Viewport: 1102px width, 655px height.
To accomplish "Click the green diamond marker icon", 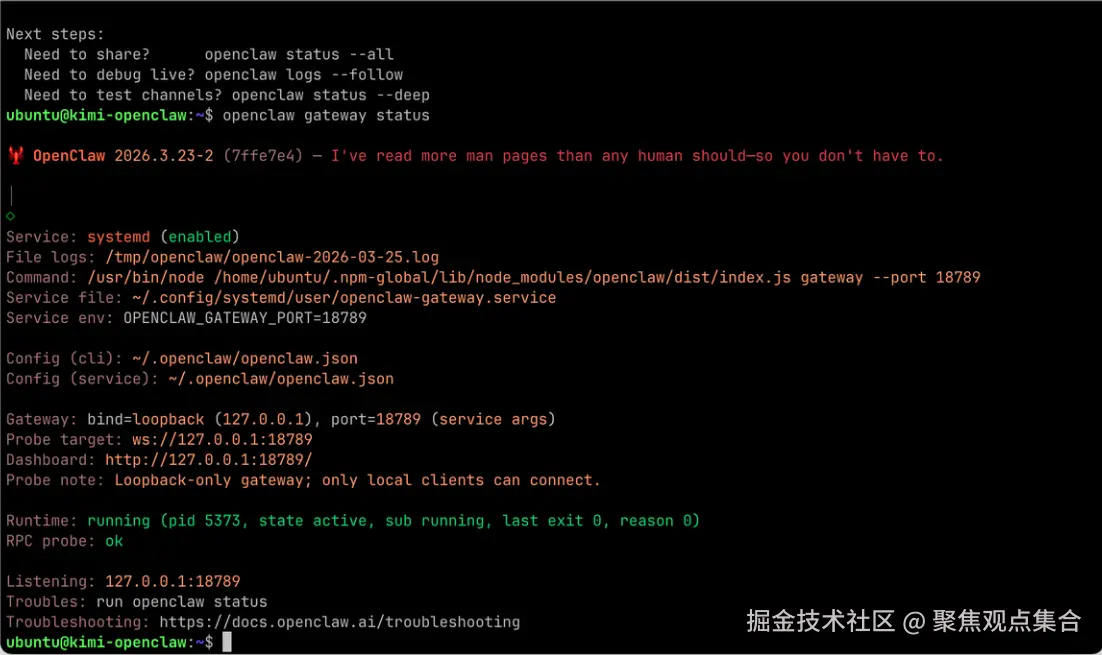I will [x=11, y=216].
